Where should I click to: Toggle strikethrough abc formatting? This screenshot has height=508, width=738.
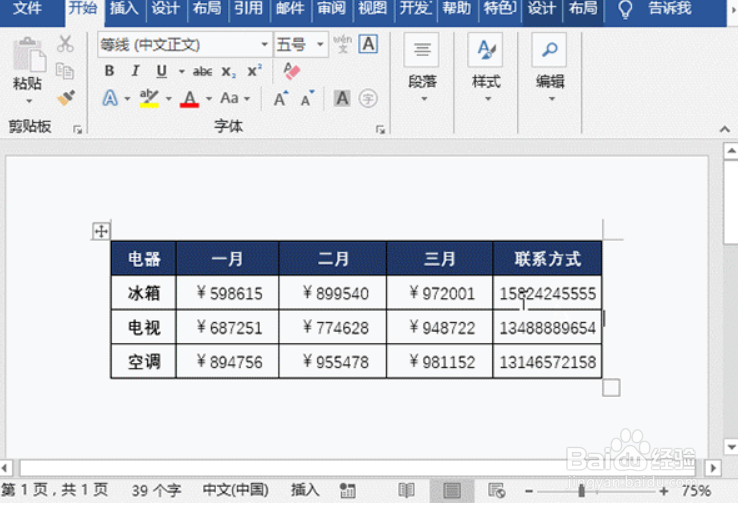[202, 72]
